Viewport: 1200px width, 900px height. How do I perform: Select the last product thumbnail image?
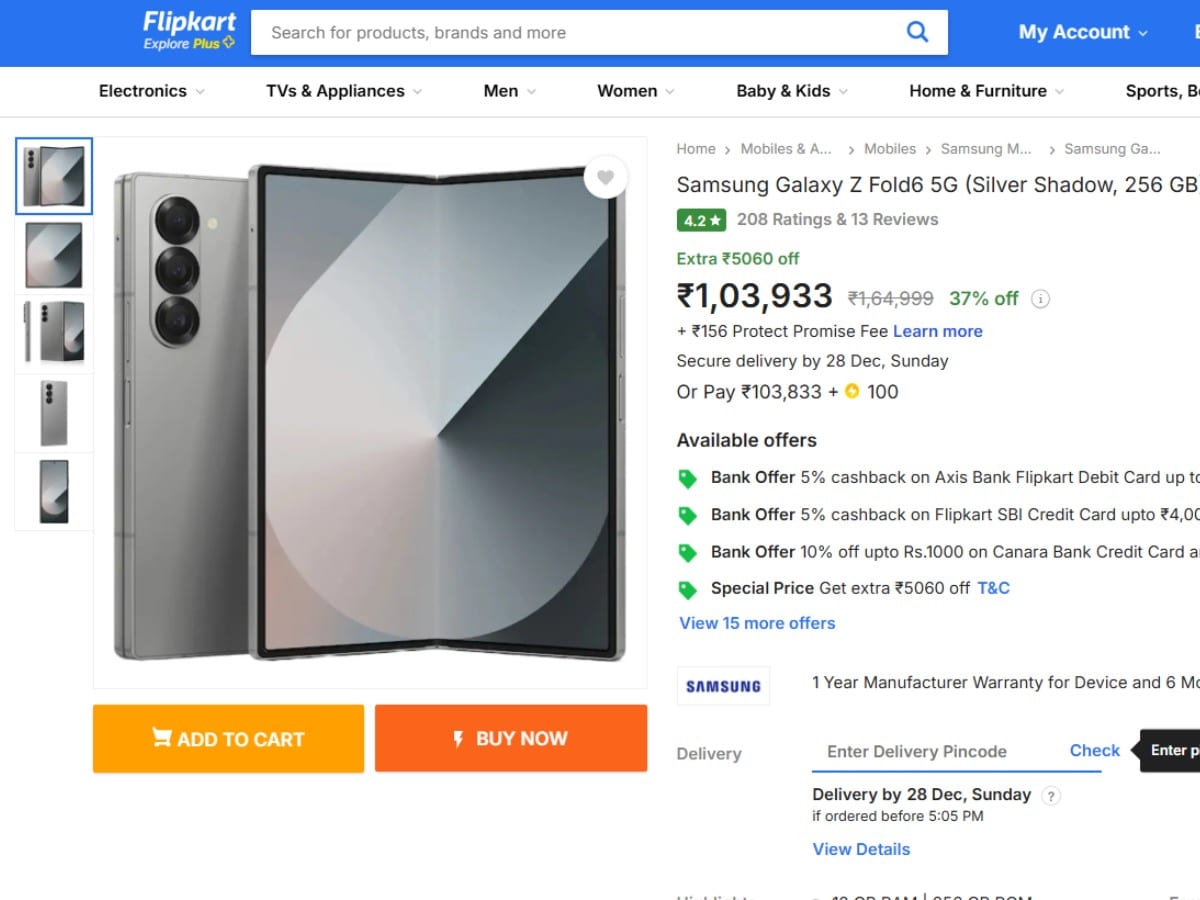coord(54,492)
